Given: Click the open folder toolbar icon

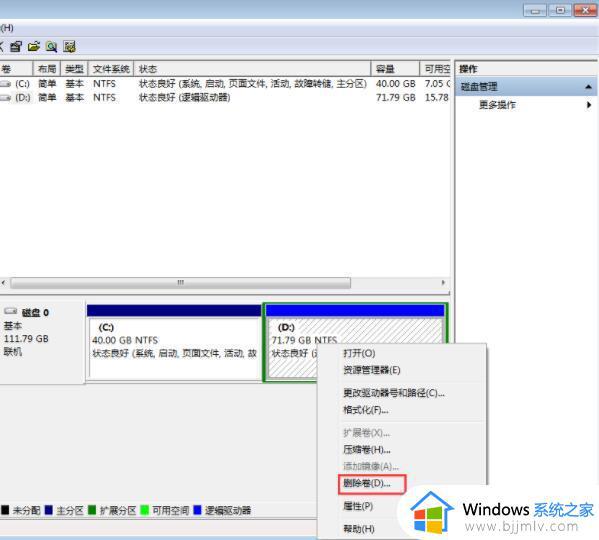Looking at the screenshot, I should [x=34, y=47].
